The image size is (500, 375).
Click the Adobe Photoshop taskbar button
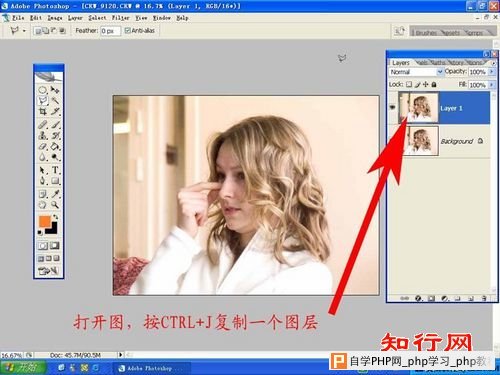pyautogui.click(x=151, y=368)
